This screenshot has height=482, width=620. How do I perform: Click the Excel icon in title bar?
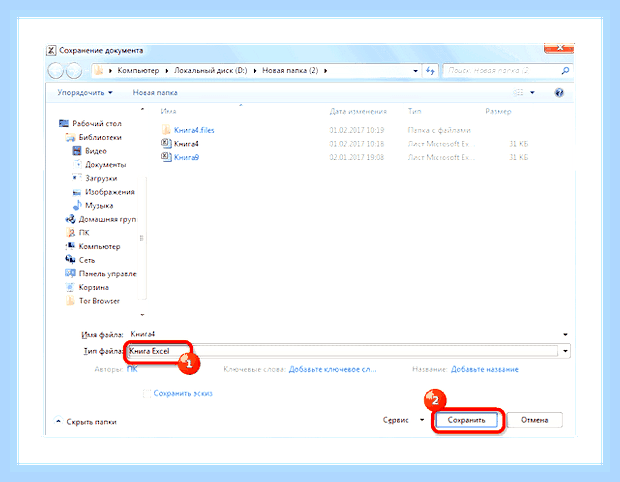pos(51,50)
